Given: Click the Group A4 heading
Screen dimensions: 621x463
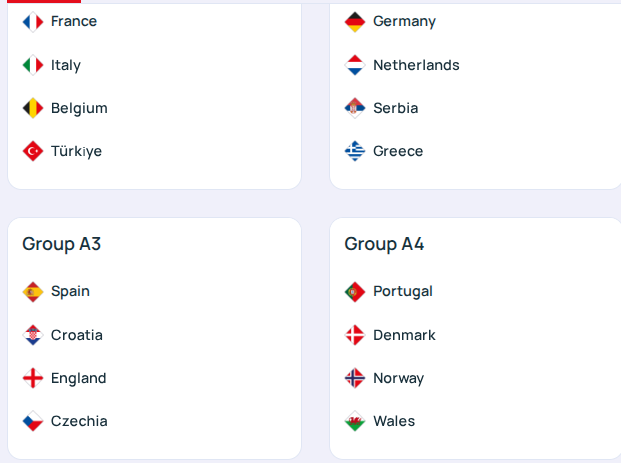Looking at the screenshot, I should point(385,244).
